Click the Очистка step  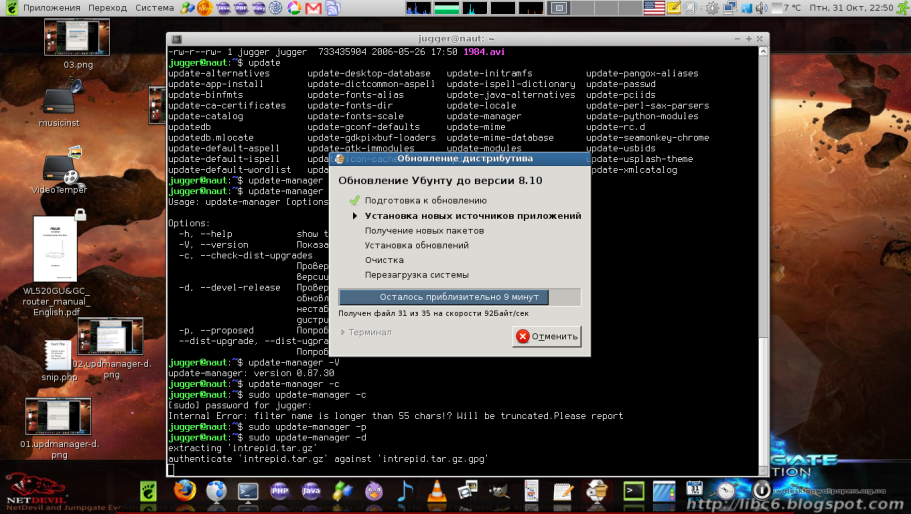(384, 260)
